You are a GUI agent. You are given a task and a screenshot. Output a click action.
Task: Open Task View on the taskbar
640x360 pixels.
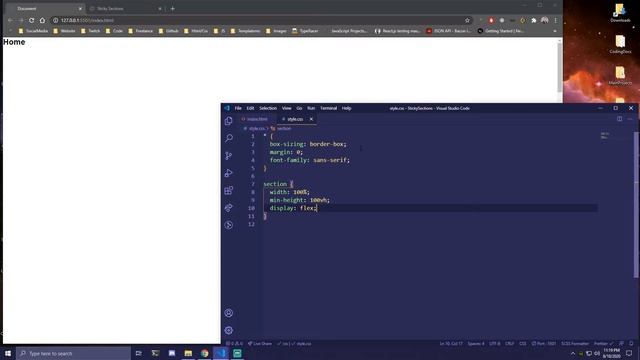138,353
